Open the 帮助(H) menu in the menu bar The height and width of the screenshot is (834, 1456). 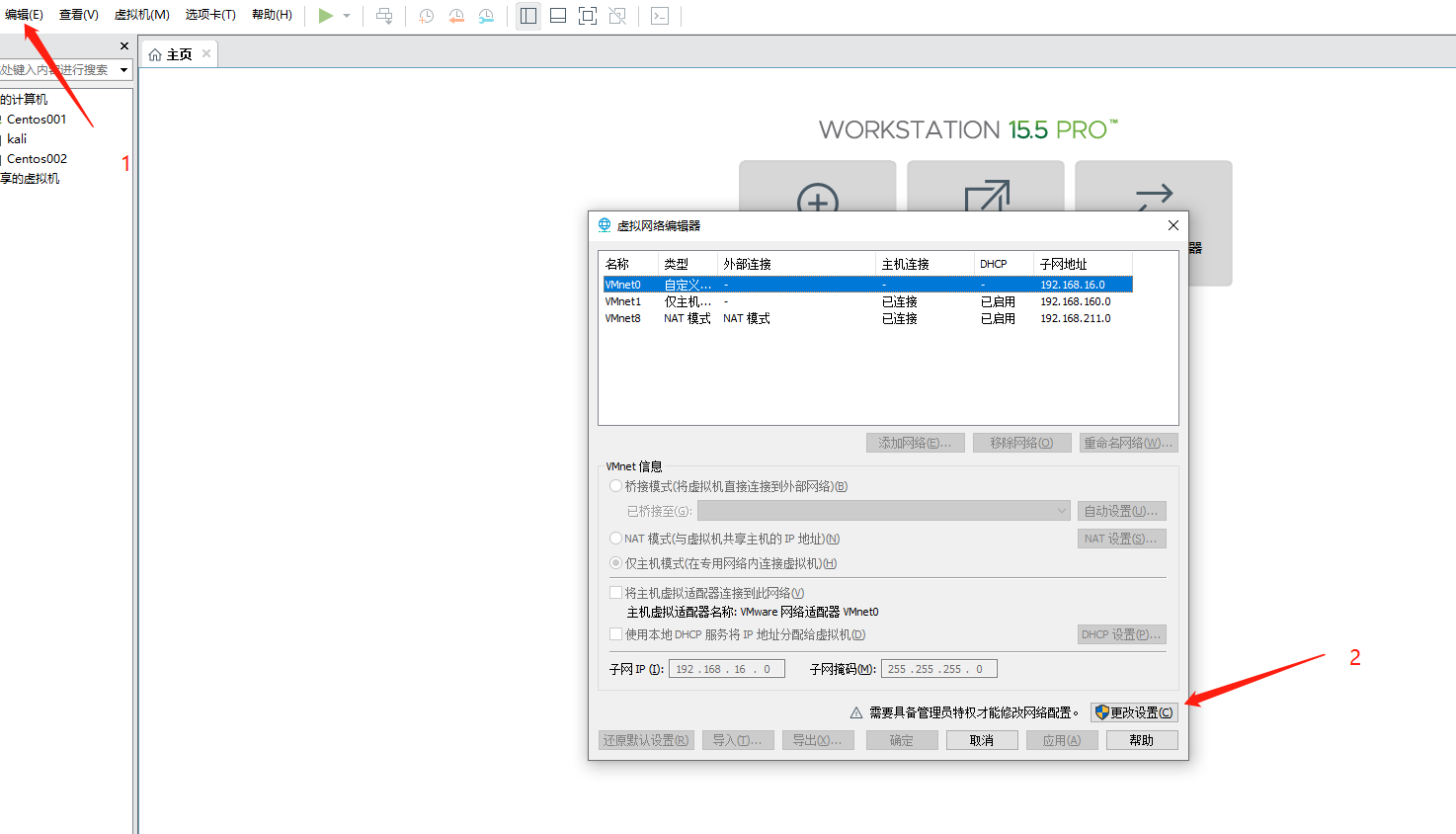pos(272,15)
